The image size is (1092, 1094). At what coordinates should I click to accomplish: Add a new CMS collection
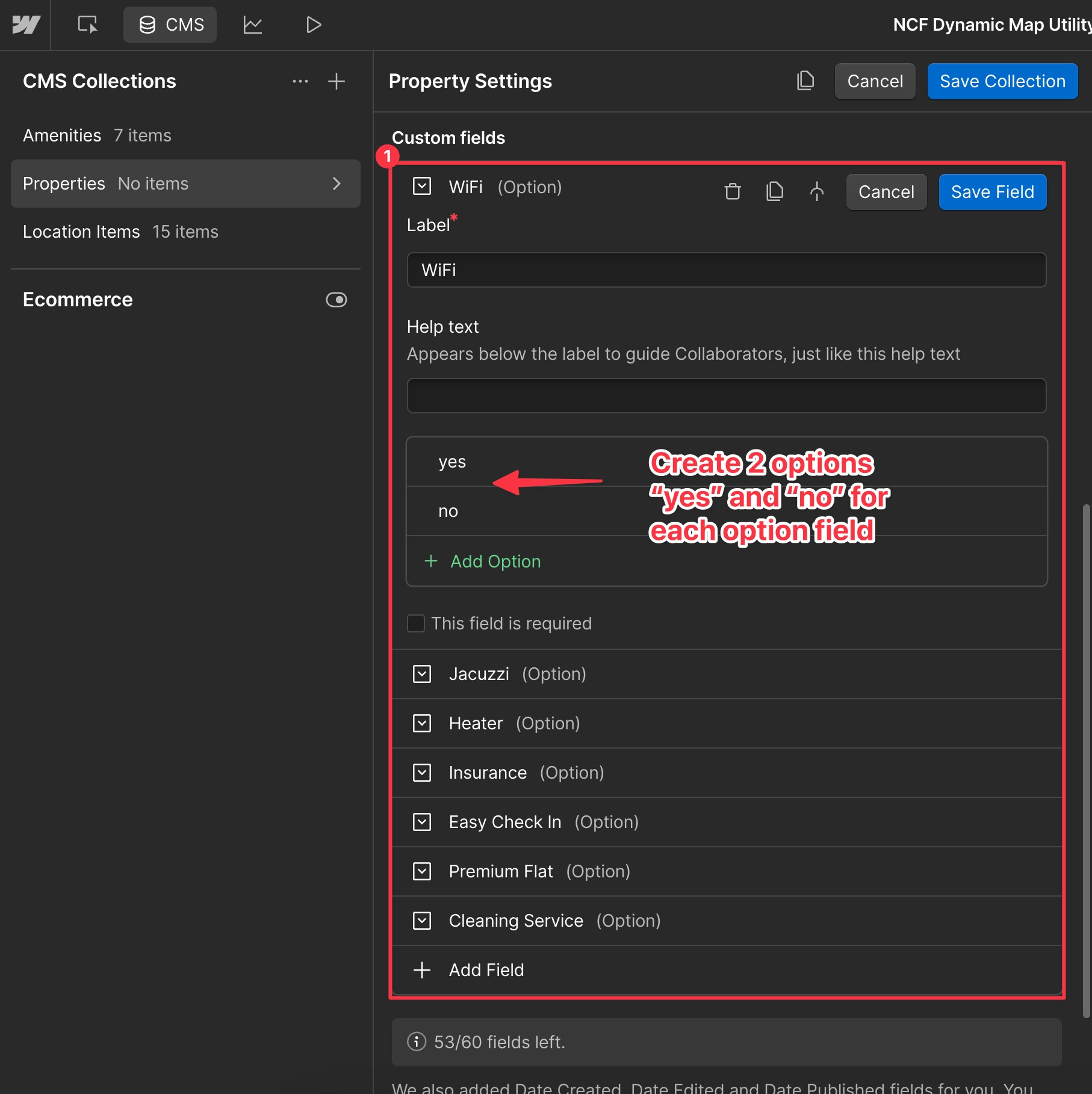point(337,81)
